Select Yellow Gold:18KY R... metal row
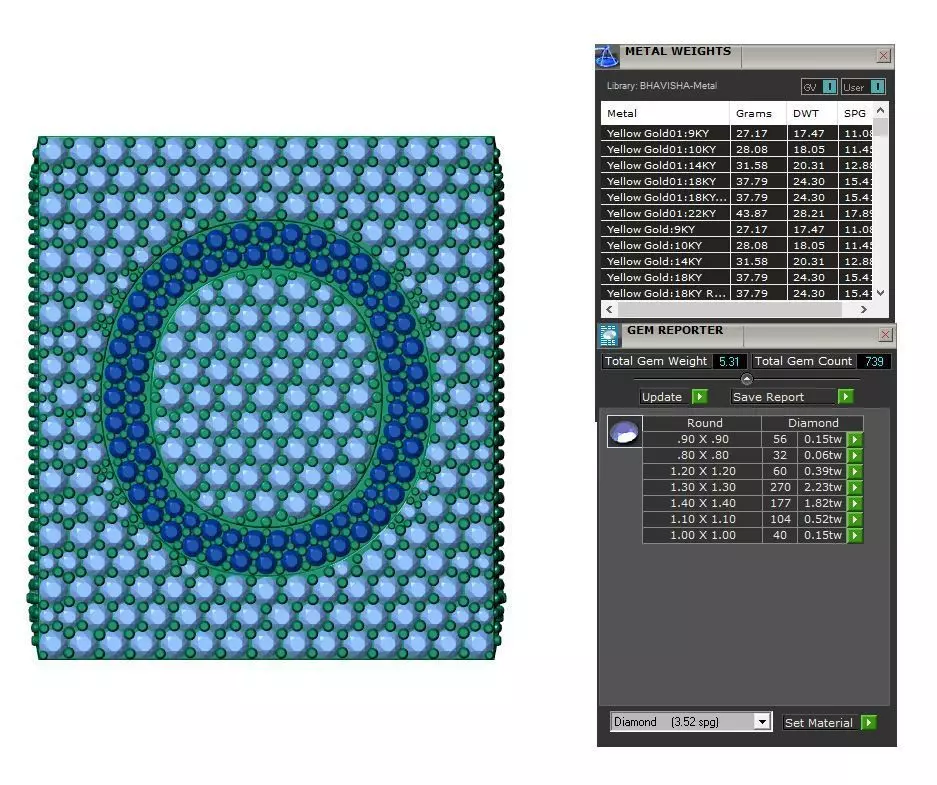 (737, 293)
